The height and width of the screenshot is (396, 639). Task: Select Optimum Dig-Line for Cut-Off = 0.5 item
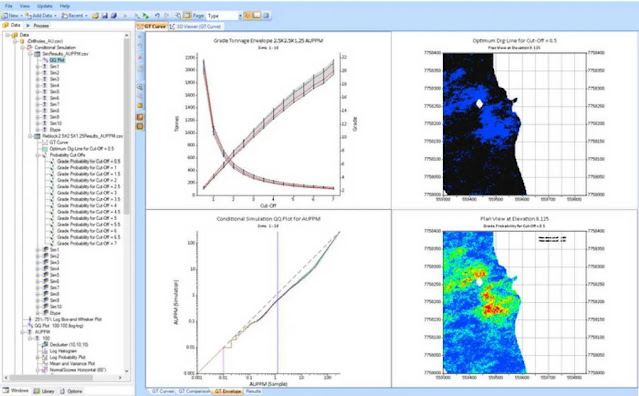82,149
